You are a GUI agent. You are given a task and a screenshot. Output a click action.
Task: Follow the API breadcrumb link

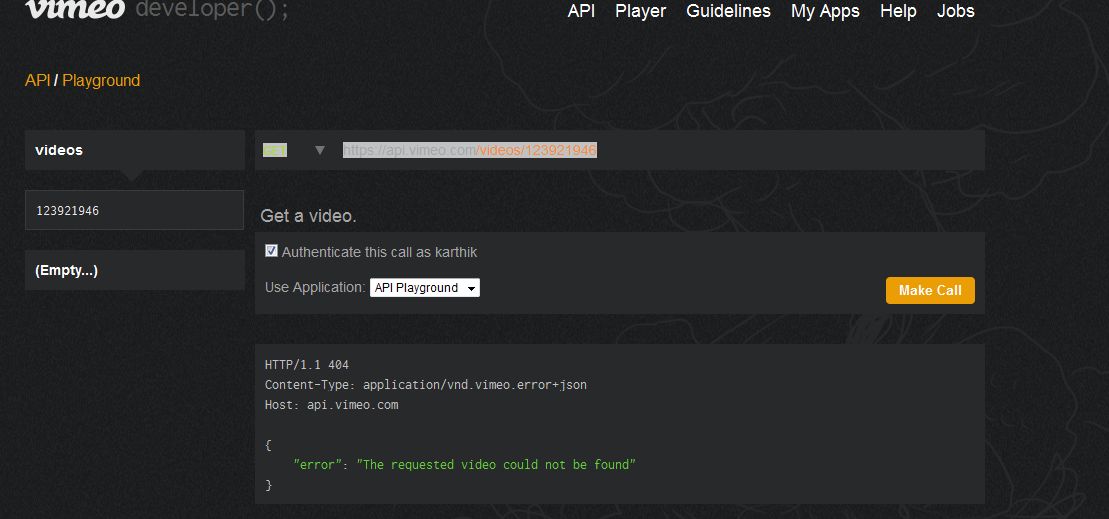click(37, 81)
